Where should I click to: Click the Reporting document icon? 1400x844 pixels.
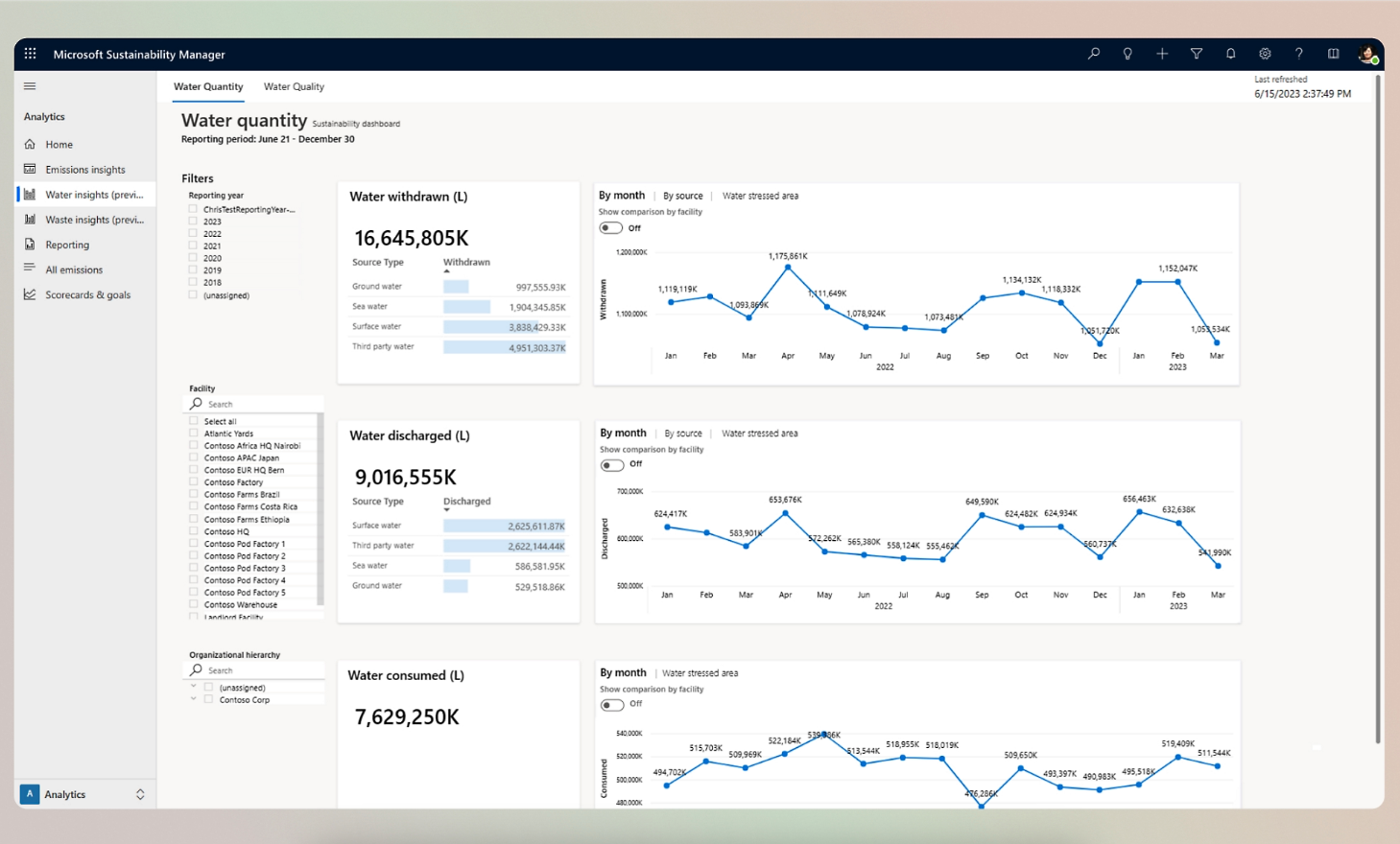coord(30,245)
